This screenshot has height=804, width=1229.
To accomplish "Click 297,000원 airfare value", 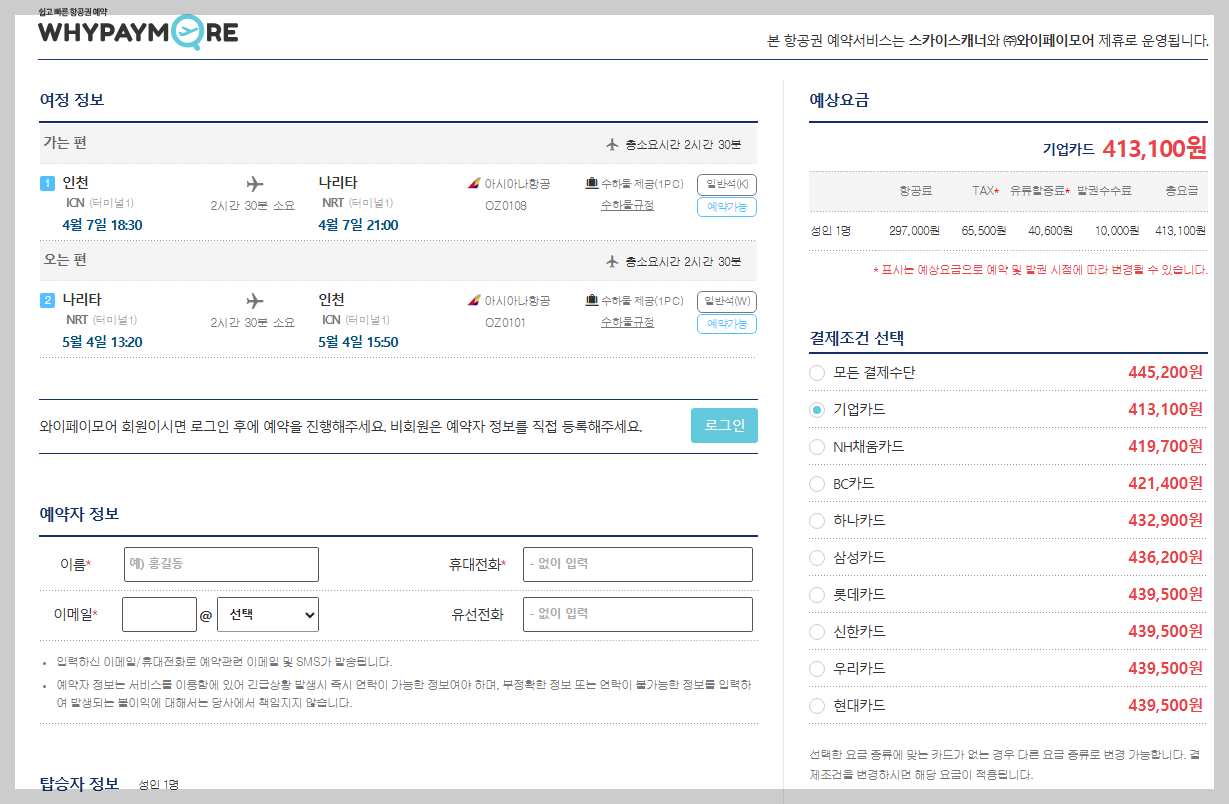I will click(x=914, y=231).
